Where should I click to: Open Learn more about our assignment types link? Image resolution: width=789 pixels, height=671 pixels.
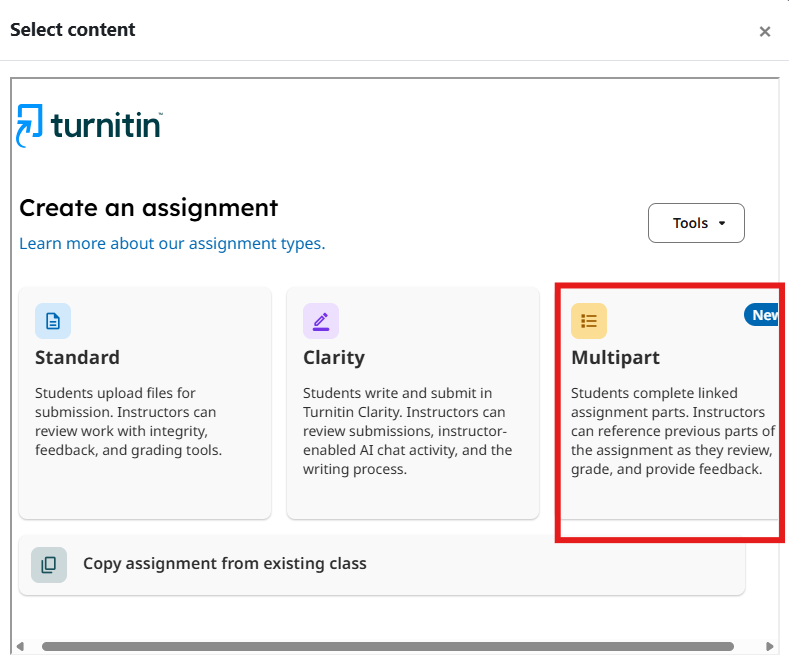[x=172, y=244]
